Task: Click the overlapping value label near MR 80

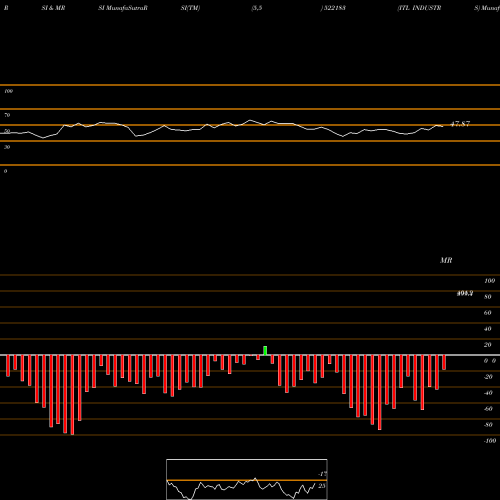Action: click(x=465, y=293)
